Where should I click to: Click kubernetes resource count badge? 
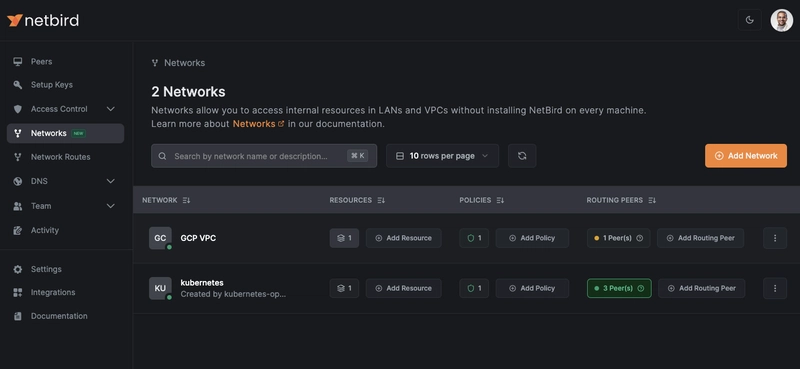click(x=344, y=288)
